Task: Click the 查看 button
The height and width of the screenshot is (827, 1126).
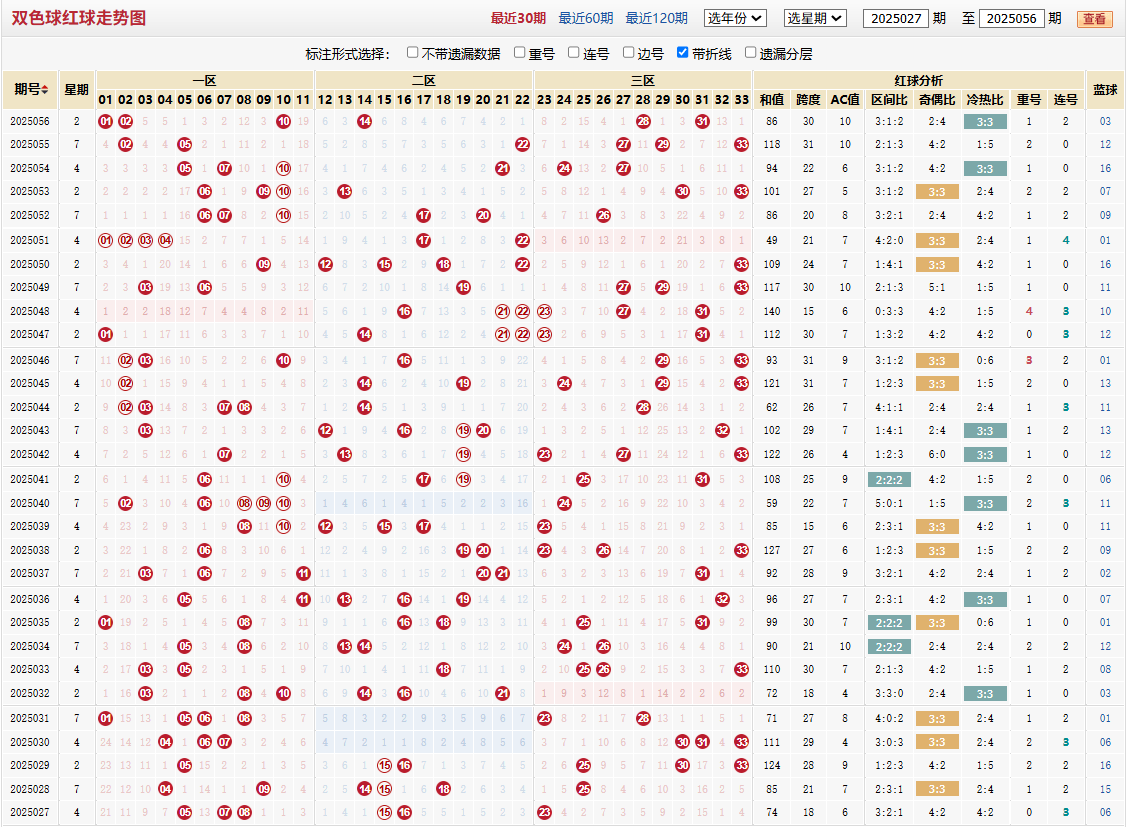Action: tap(1094, 19)
